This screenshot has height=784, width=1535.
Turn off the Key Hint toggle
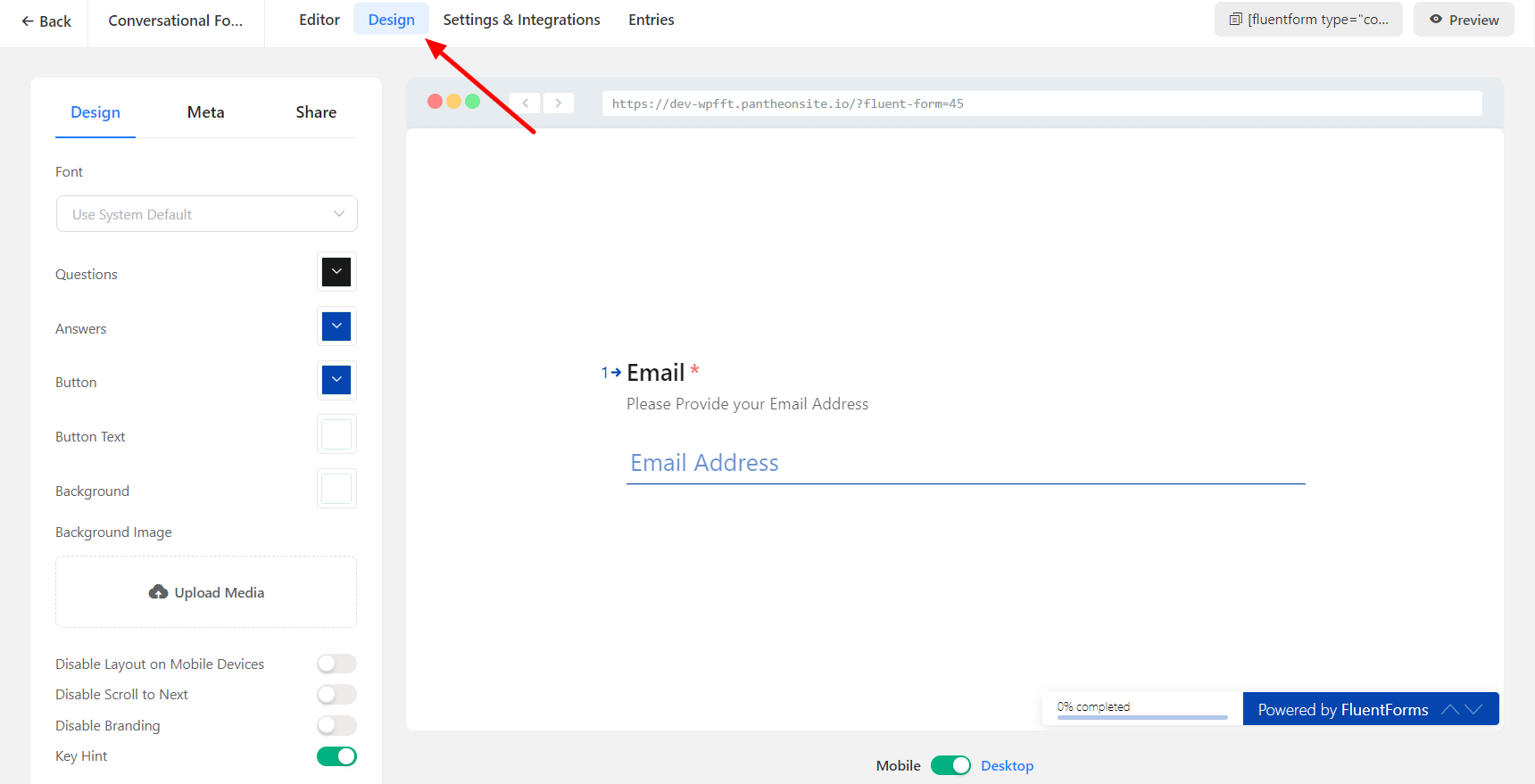336,756
